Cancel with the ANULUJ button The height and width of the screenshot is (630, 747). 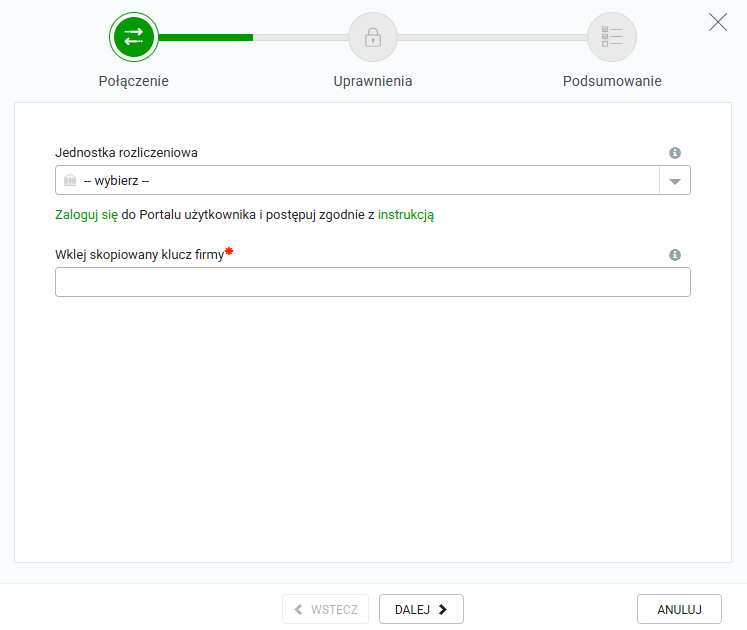pyautogui.click(x=679, y=609)
